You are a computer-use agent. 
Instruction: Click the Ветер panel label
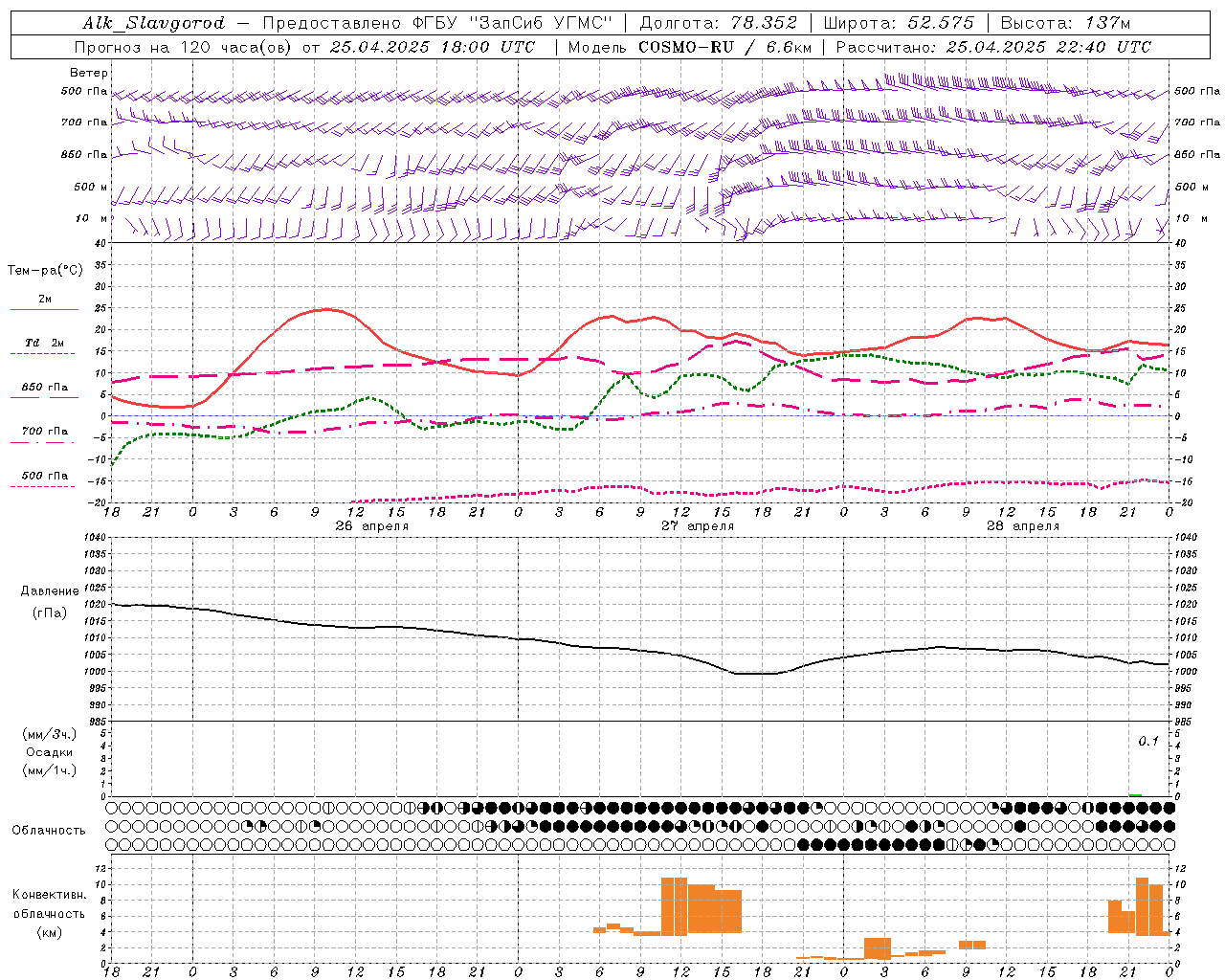pyautogui.click(x=89, y=73)
